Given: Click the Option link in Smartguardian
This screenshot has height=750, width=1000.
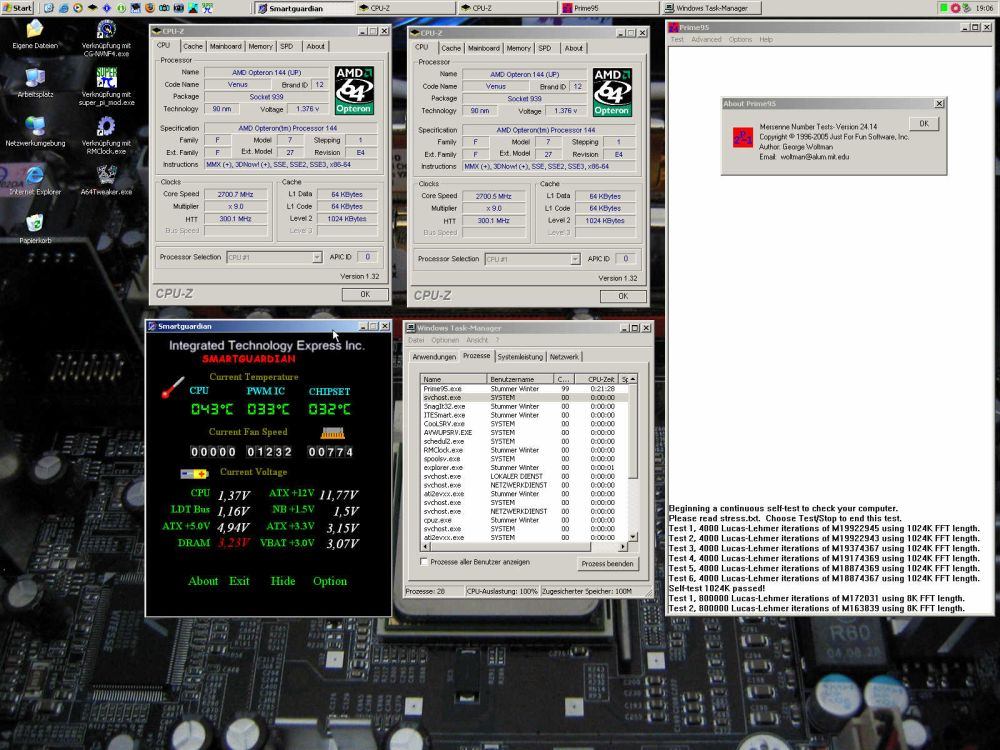Looking at the screenshot, I should (329, 581).
